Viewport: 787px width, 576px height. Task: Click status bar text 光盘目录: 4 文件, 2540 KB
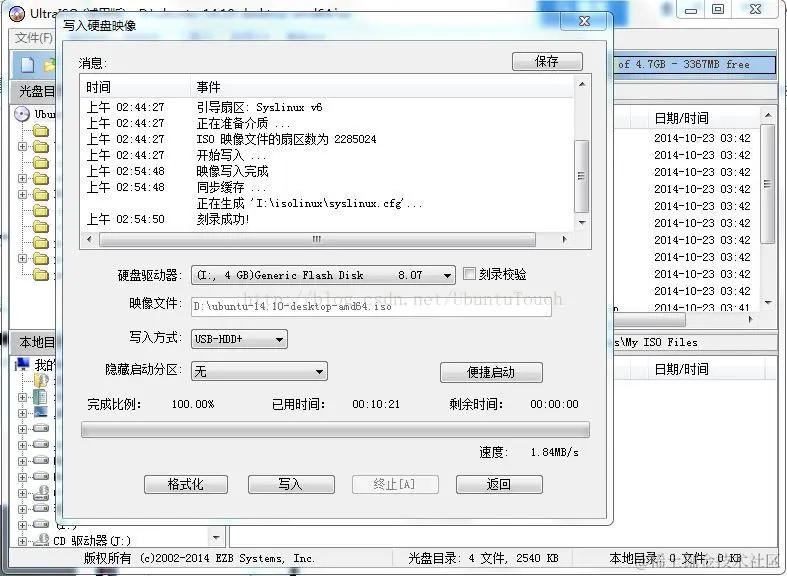point(483,558)
